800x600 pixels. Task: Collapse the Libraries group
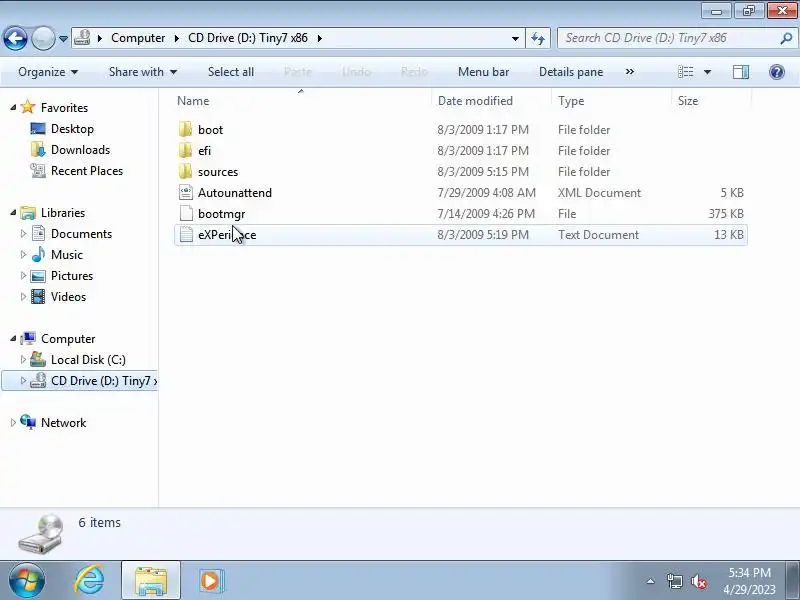pos(13,212)
